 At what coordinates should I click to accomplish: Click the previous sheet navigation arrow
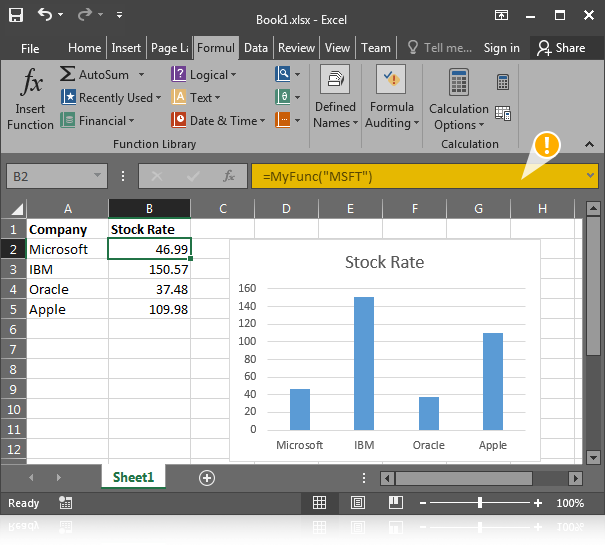(31, 477)
